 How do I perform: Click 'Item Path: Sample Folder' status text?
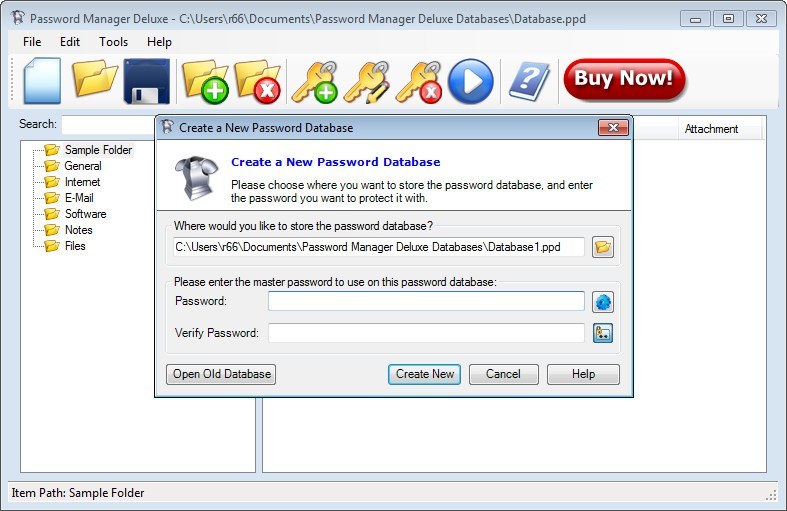78,493
